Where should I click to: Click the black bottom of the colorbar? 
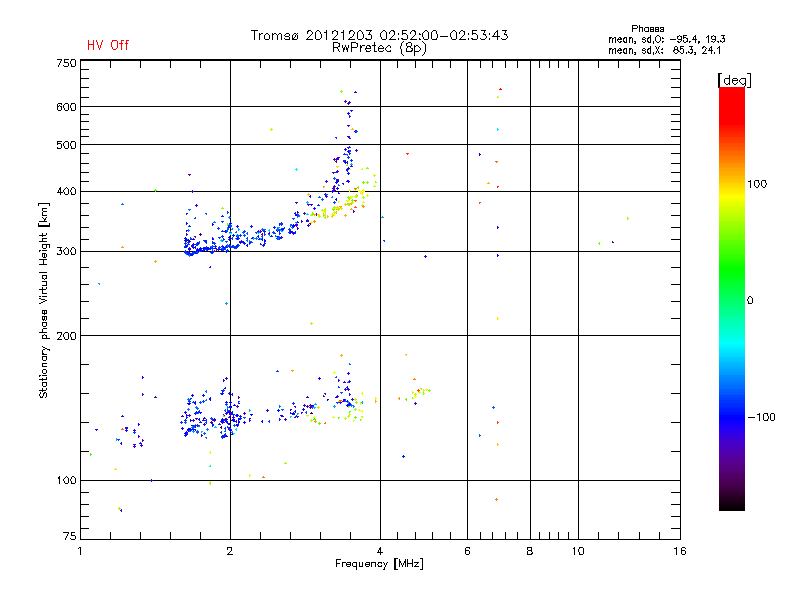[x=732, y=503]
